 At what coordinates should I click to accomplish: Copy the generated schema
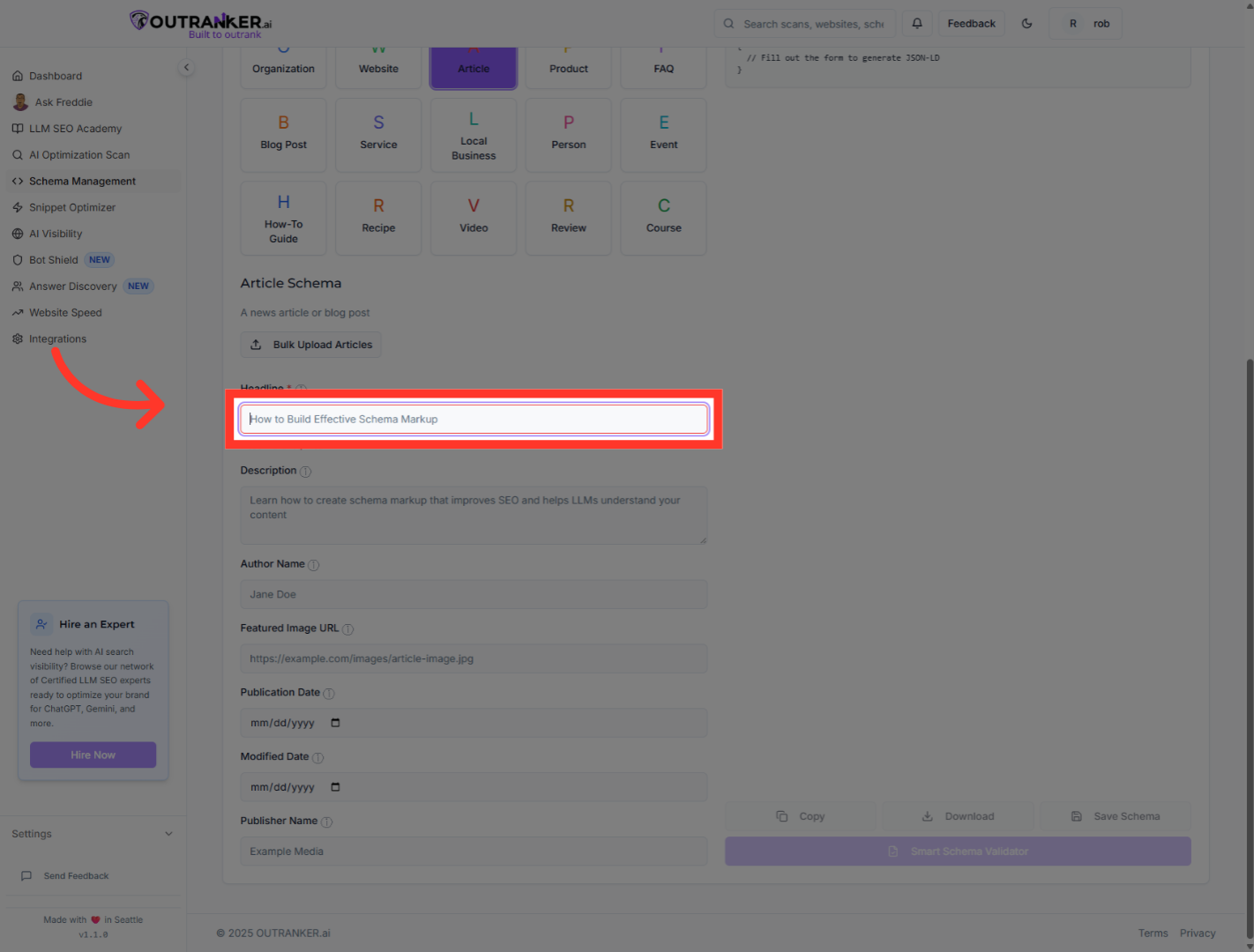pos(801,816)
